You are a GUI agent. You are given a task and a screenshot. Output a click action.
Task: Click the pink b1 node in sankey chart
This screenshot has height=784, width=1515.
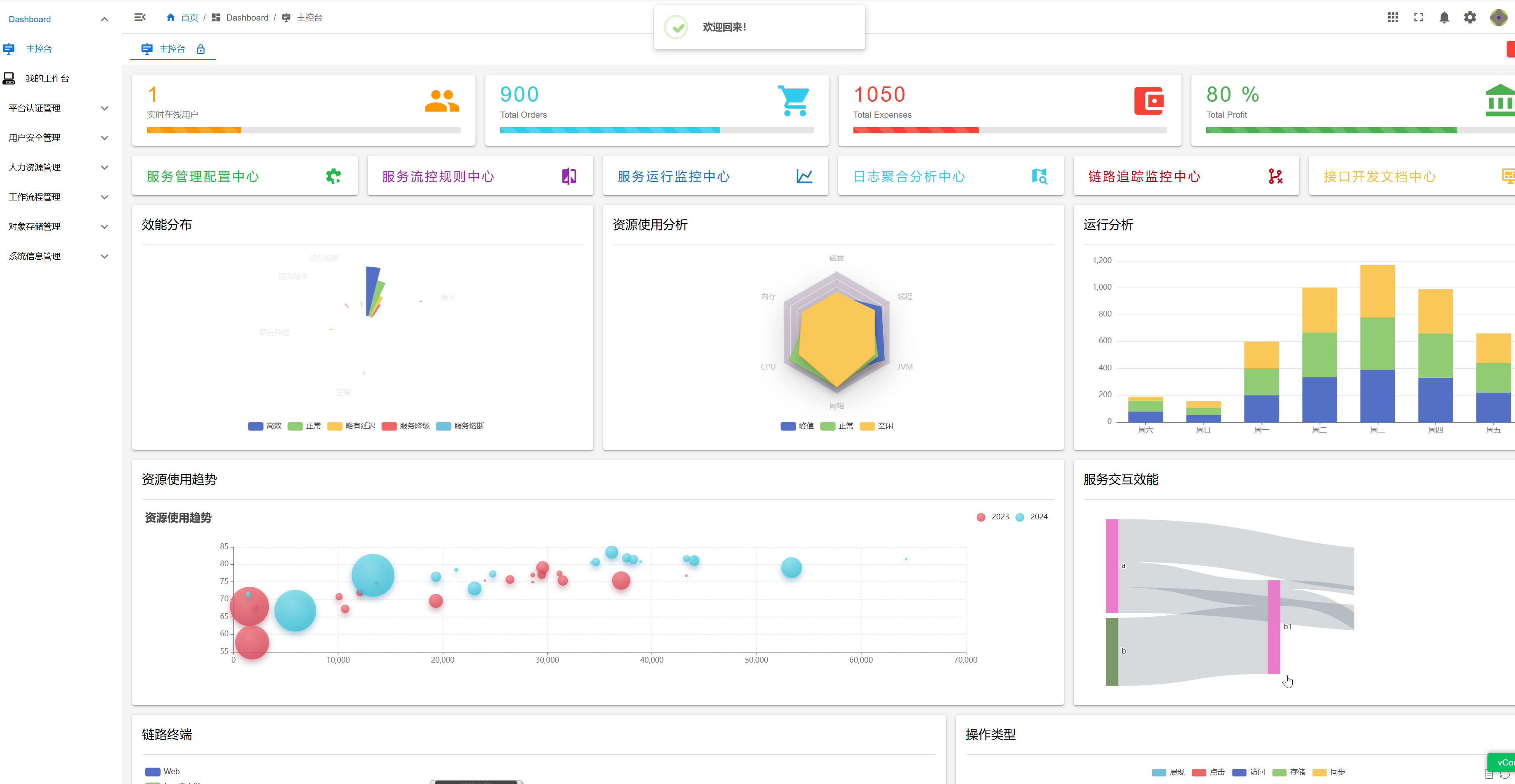[1273, 626]
